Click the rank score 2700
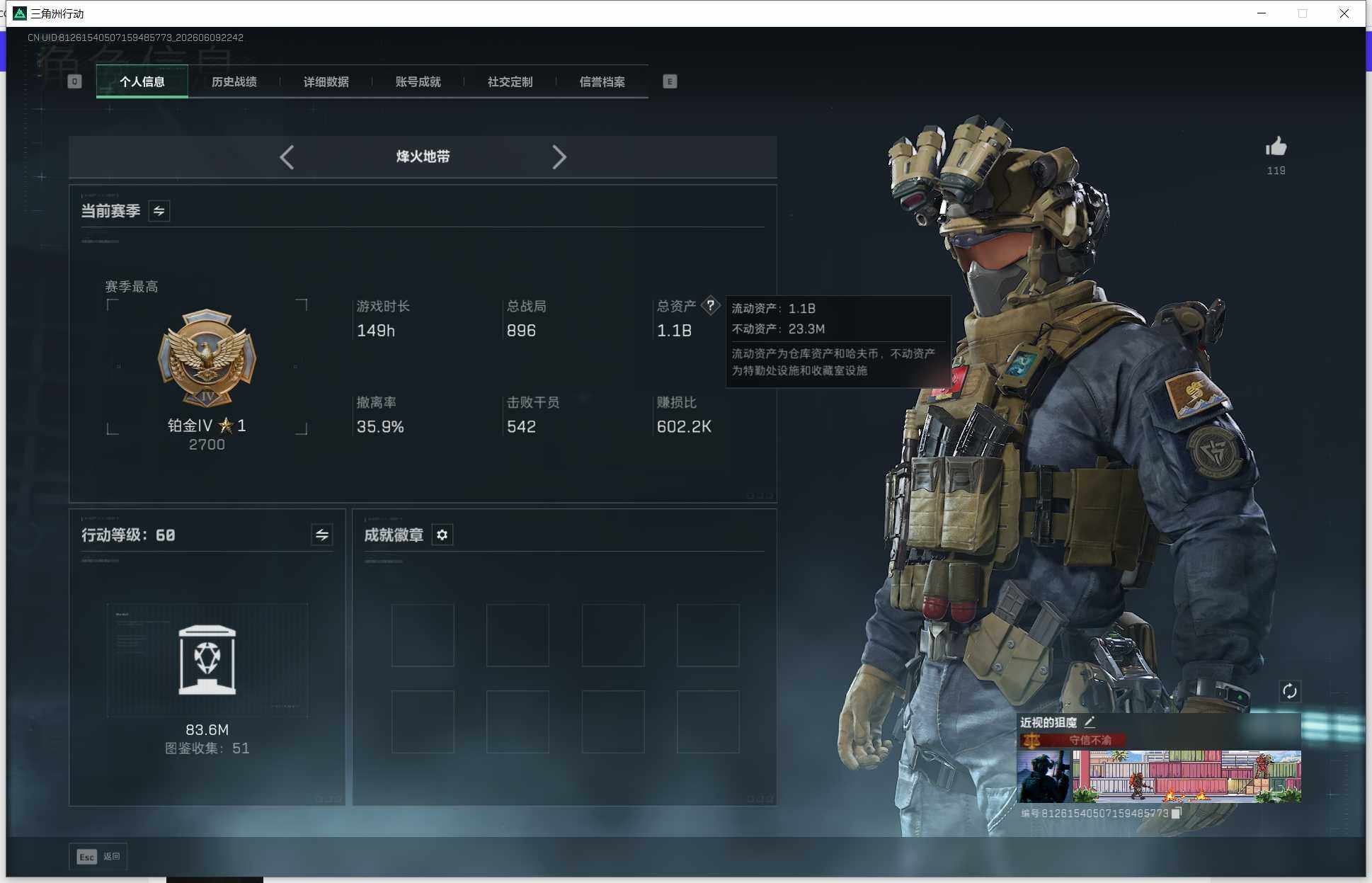The height and width of the screenshot is (883, 1372). [207, 445]
